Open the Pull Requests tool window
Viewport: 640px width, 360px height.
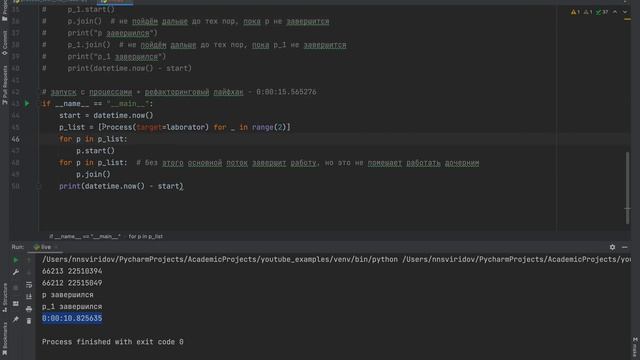pyautogui.click(x=4, y=86)
